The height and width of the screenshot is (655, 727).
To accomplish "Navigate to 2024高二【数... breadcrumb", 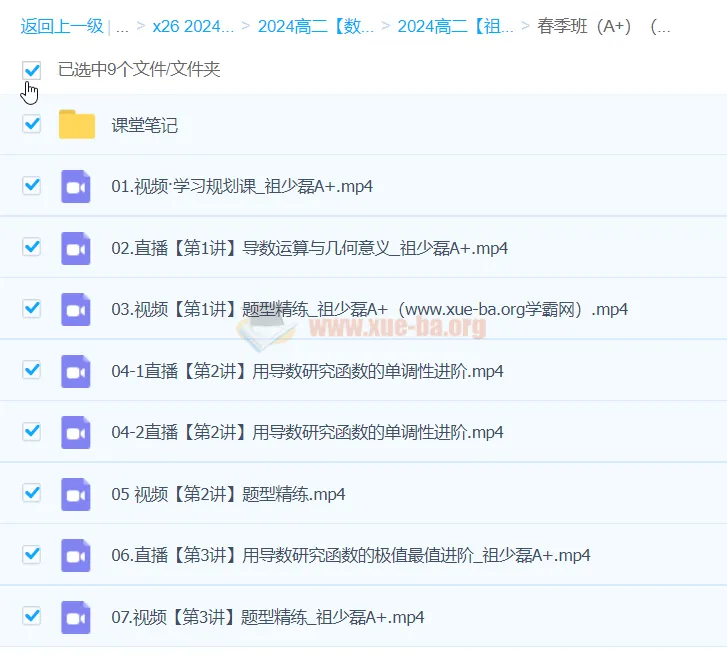I will coord(316,26).
